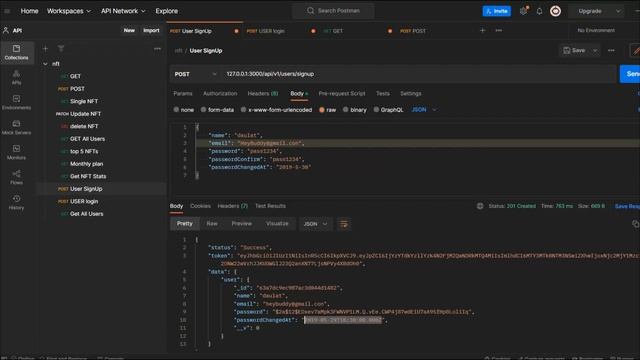Viewport: 640px width, 360px height.
Task: Open the collections panel three-dot options
Action: [x=157, y=49]
